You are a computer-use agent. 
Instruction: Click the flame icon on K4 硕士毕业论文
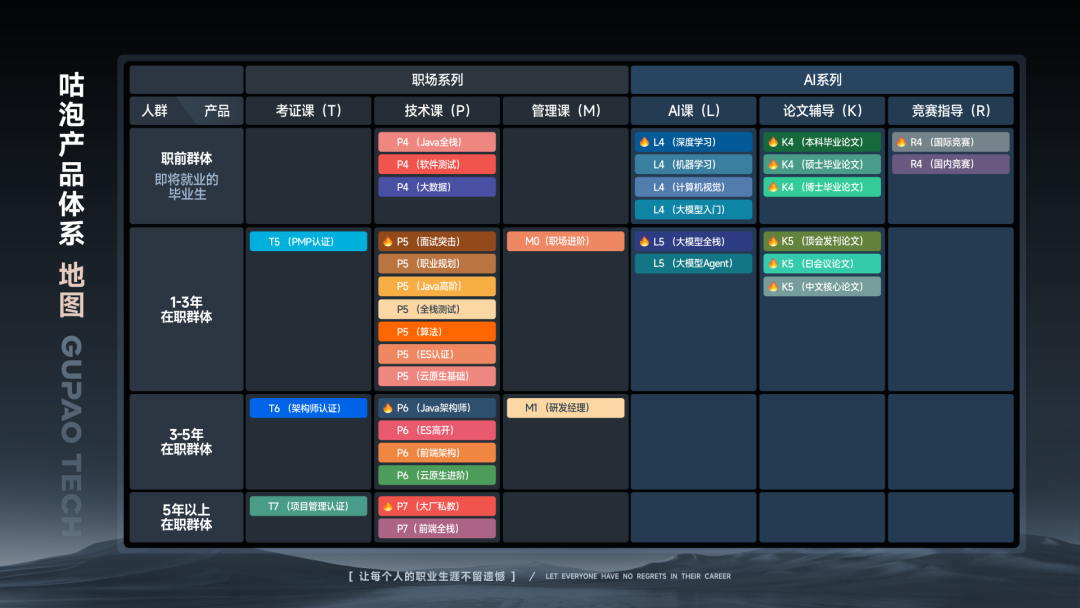[773, 165]
